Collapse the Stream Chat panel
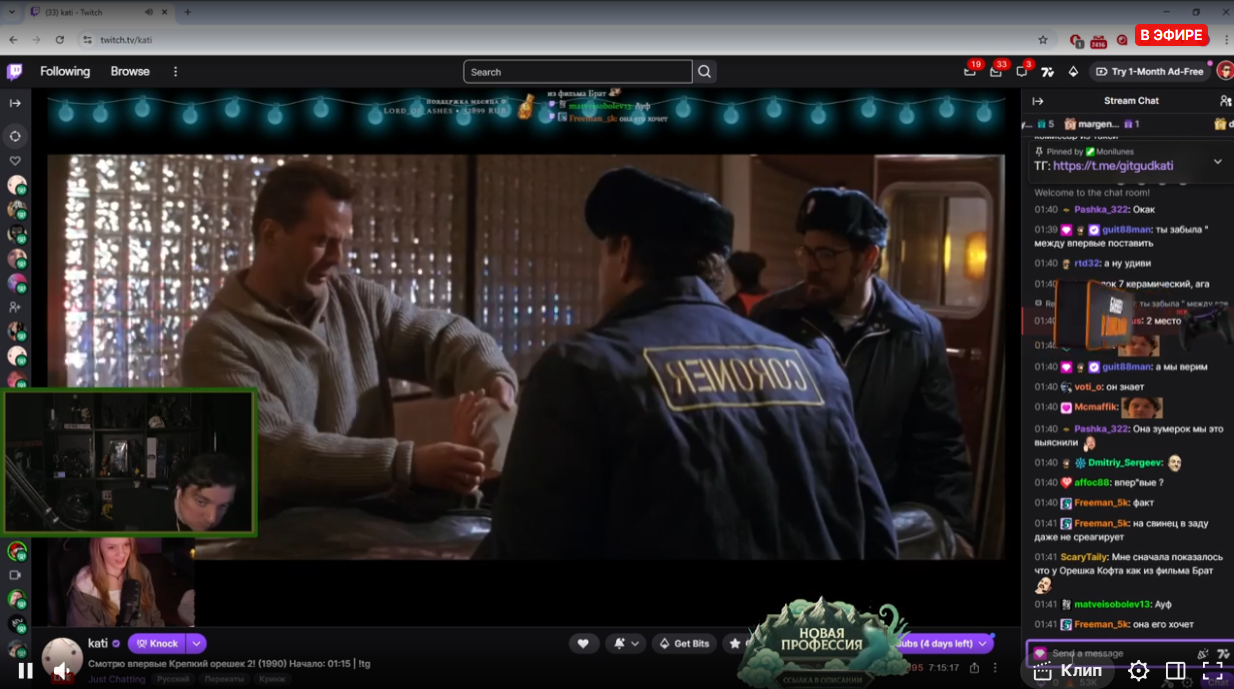Viewport: 1234px width, 689px height. 1038,101
